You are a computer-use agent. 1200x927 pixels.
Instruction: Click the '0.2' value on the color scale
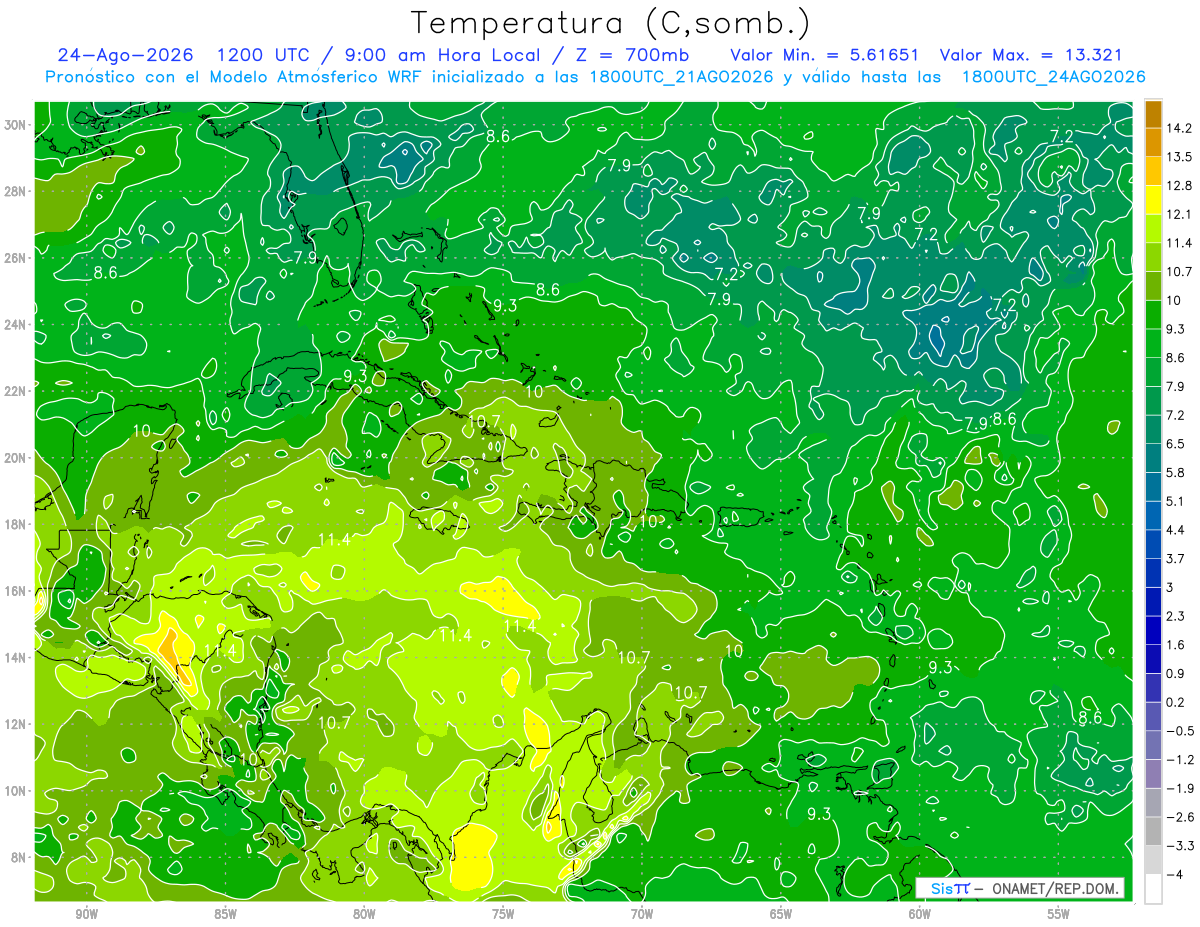coord(1176,703)
